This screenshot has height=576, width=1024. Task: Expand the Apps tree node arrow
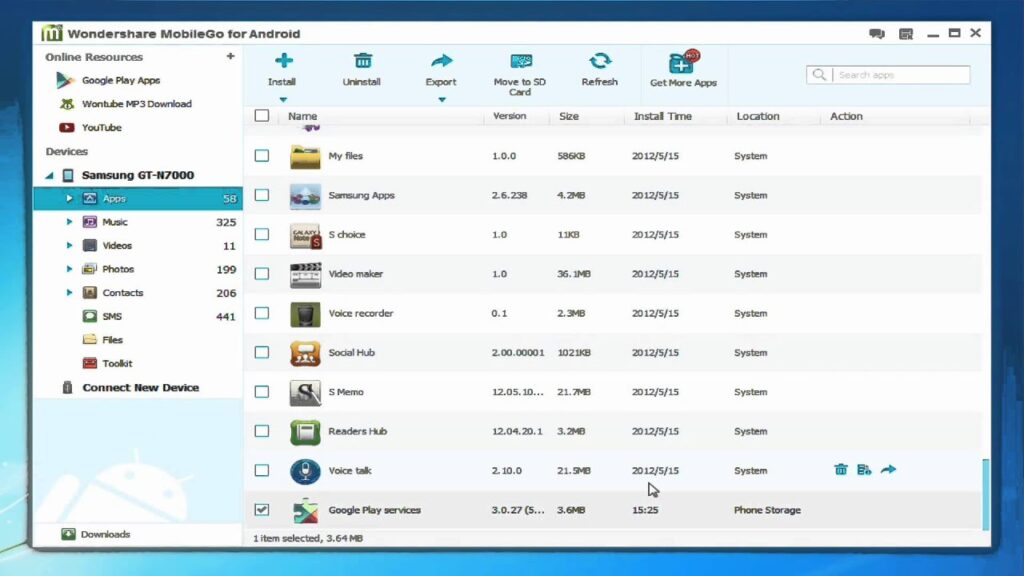(69, 199)
